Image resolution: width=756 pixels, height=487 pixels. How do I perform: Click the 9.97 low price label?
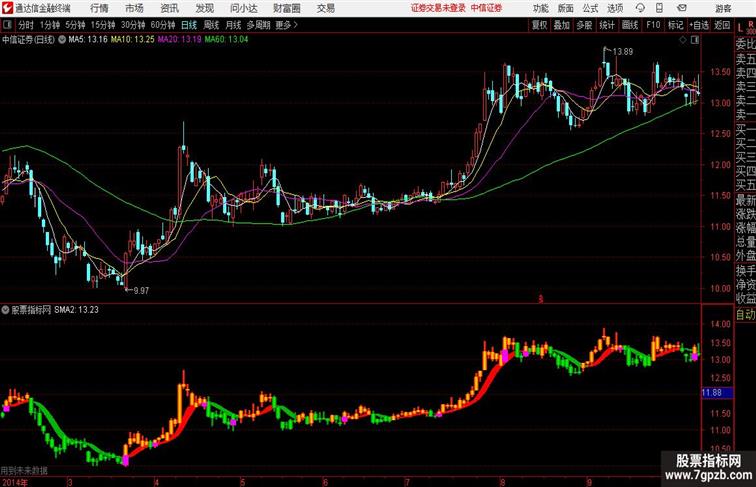point(141,291)
